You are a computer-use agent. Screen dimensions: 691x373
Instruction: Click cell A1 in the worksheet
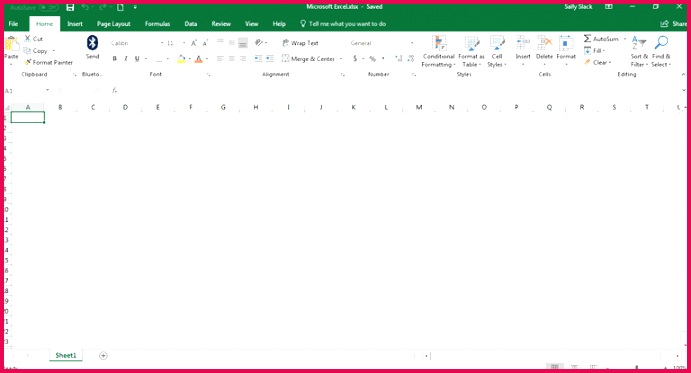coord(27,117)
